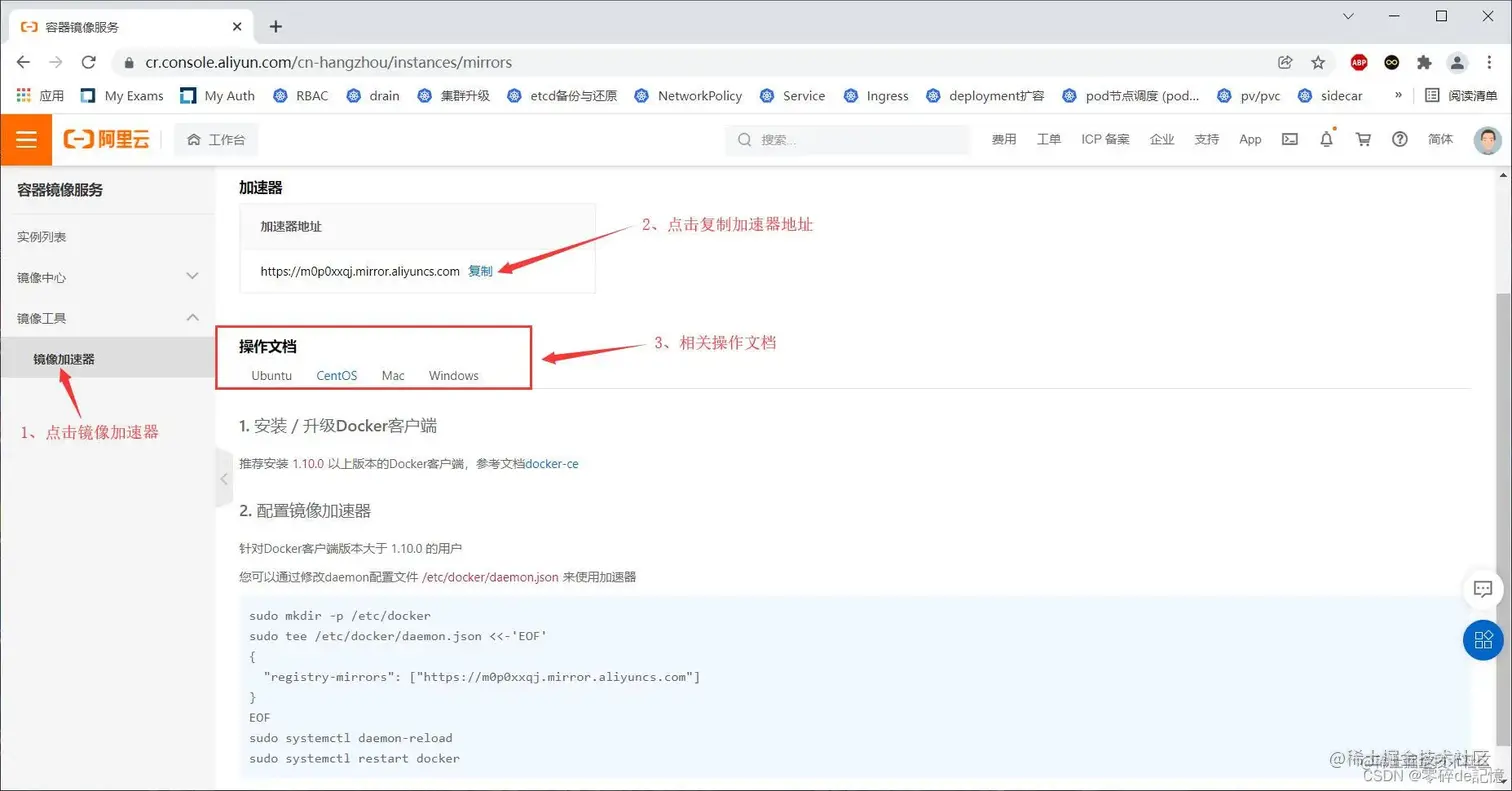The height and width of the screenshot is (791, 1512).
Task: Open the App menu item
Action: click(1250, 140)
